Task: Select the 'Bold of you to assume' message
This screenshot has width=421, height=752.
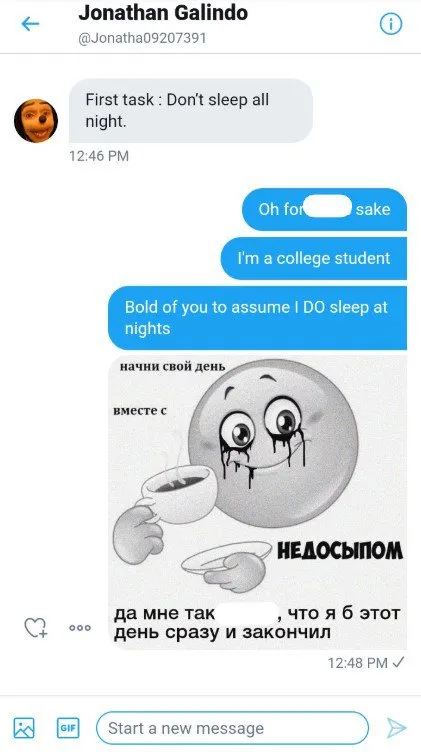Action: [x=257, y=318]
